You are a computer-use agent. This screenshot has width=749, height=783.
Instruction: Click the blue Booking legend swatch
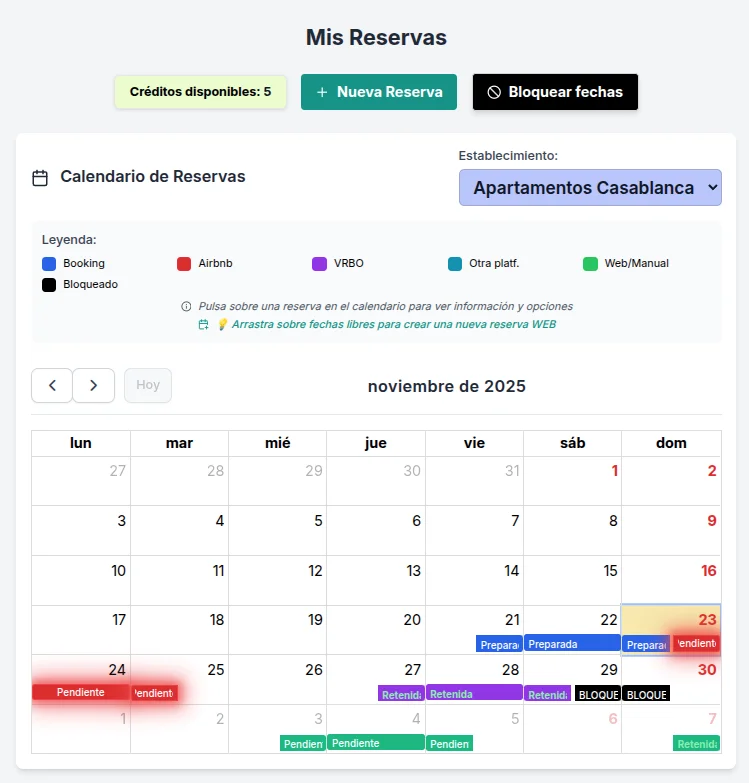[49, 264]
